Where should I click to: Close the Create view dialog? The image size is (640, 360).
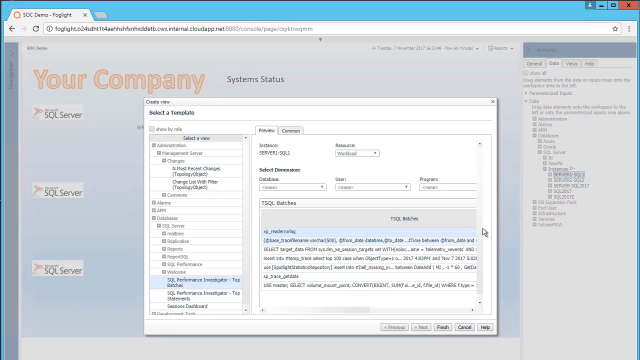click(493, 102)
